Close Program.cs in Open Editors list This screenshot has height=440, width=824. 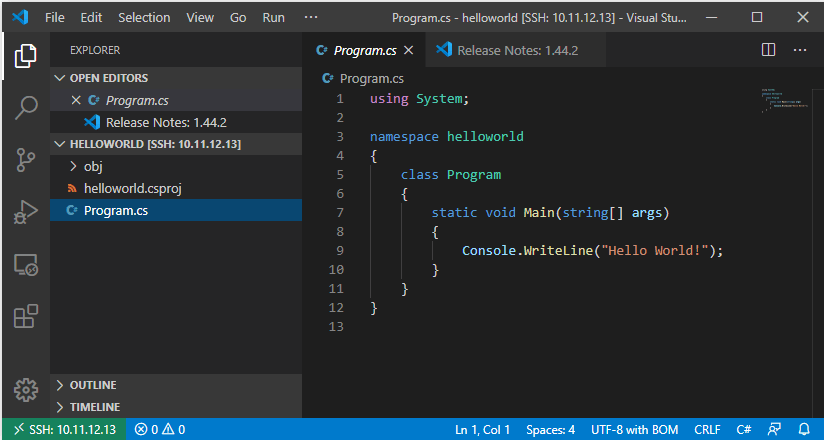76,100
